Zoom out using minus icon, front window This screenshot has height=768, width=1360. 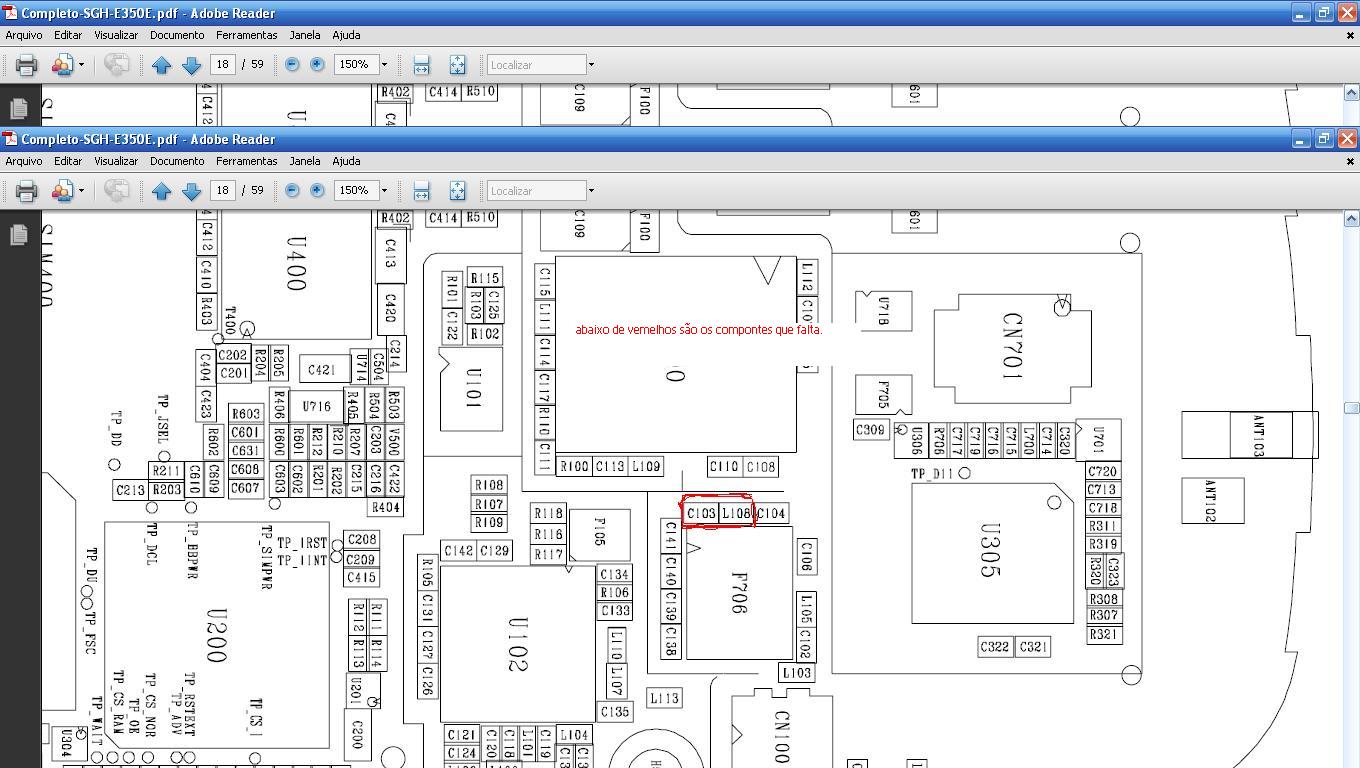[x=292, y=190]
